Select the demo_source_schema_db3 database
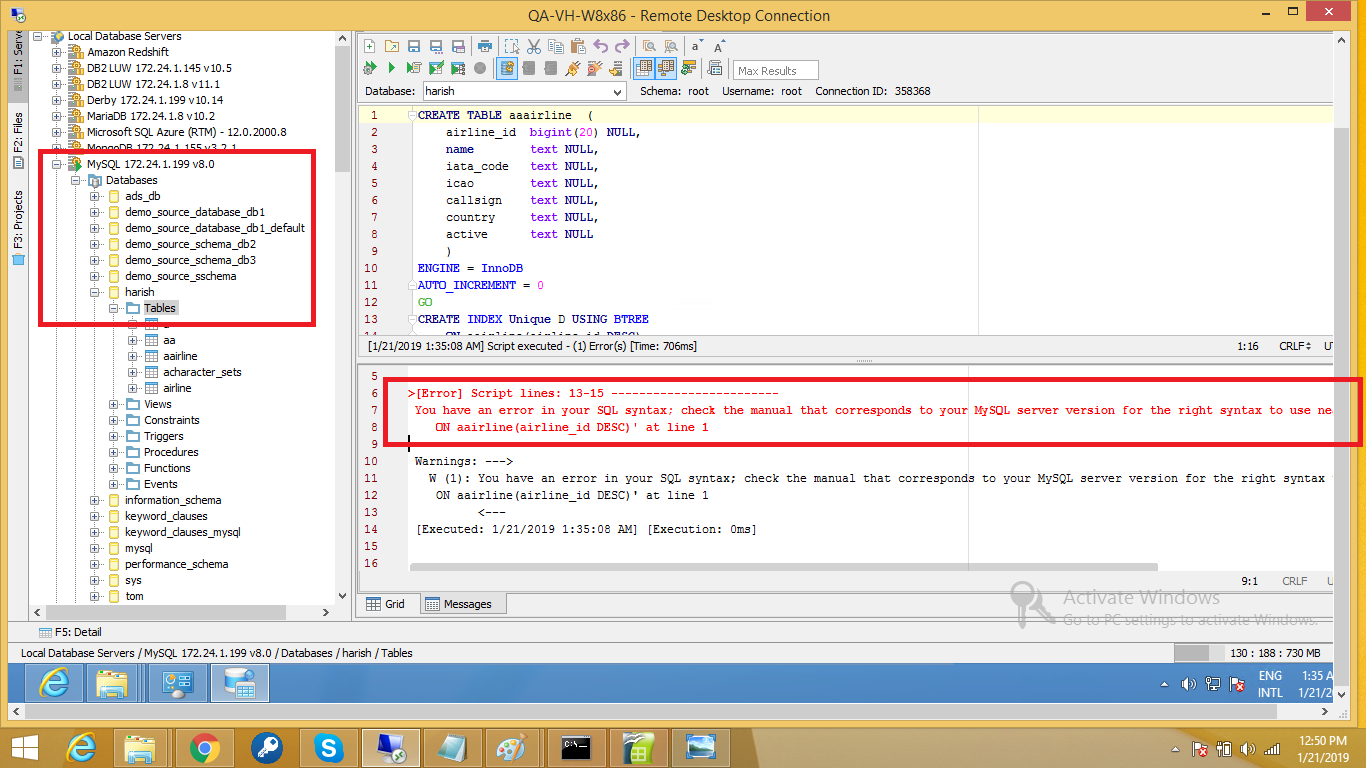The width and height of the screenshot is (1366, 768). 191,260
